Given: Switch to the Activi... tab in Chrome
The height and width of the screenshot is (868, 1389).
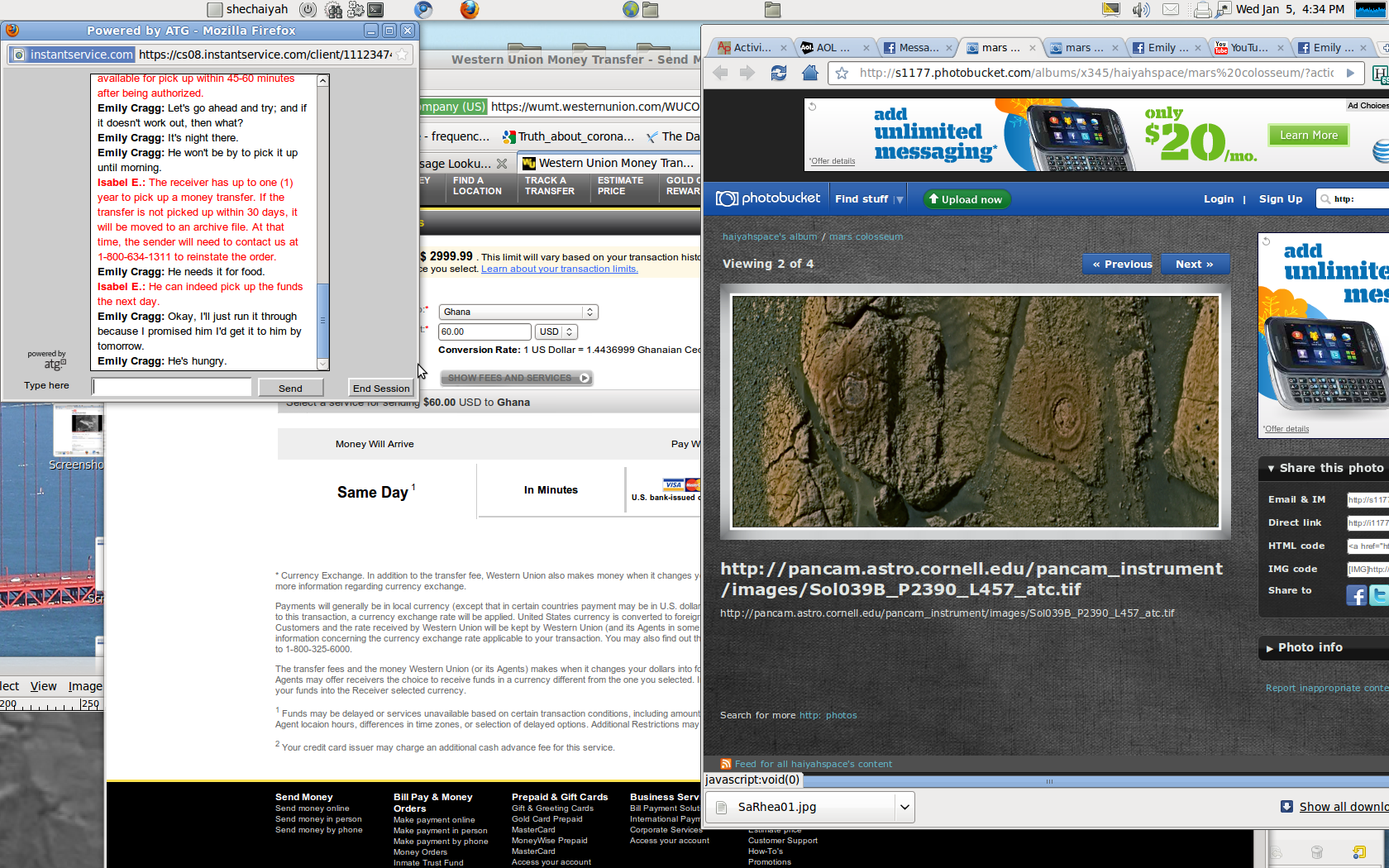Looking at the screenshot, I should click(751, 48).
